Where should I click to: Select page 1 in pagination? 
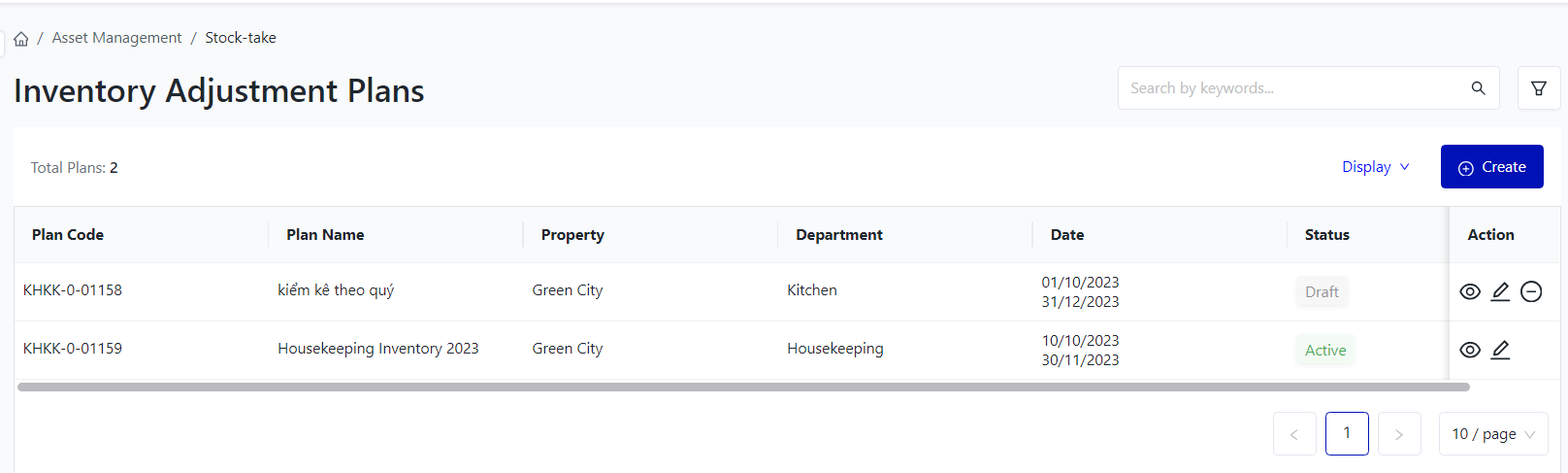tap(1347, 433)
